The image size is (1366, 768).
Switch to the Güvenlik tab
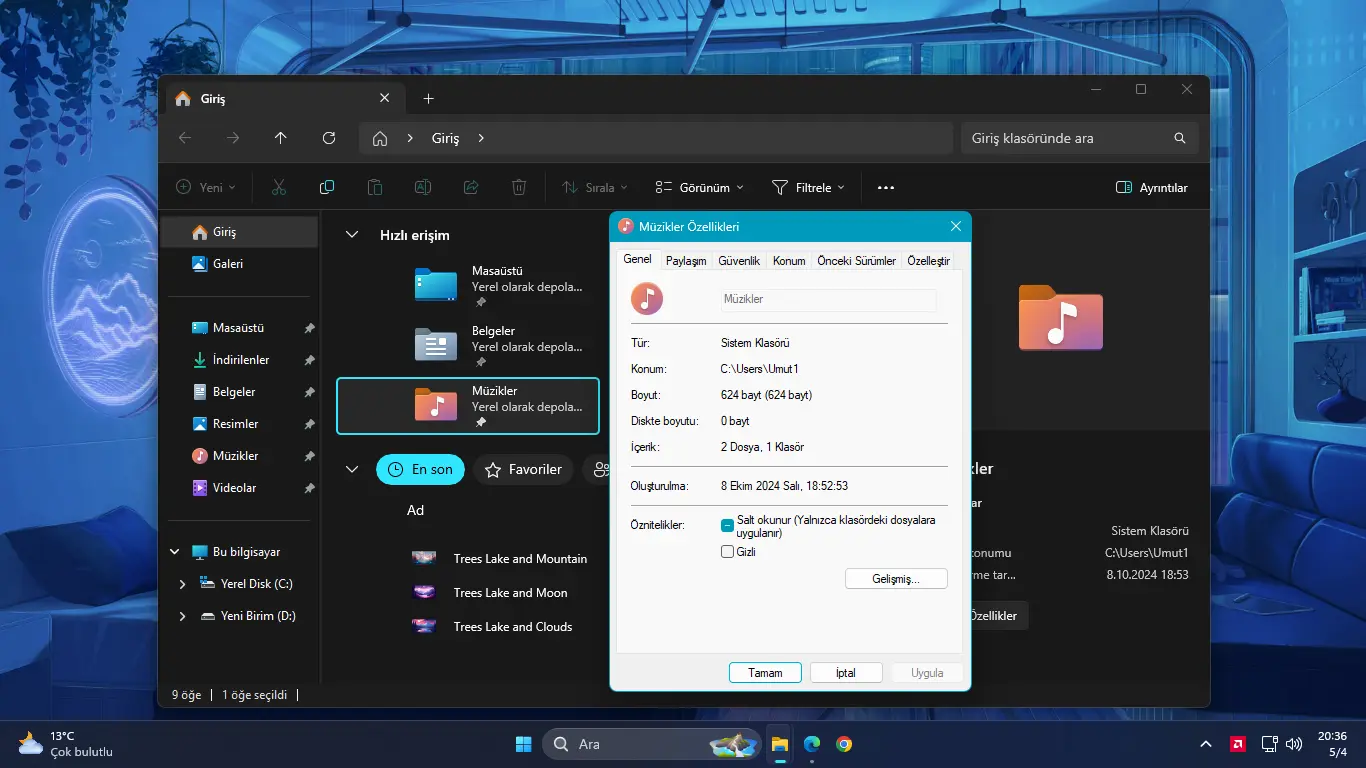tap(740, 261)
